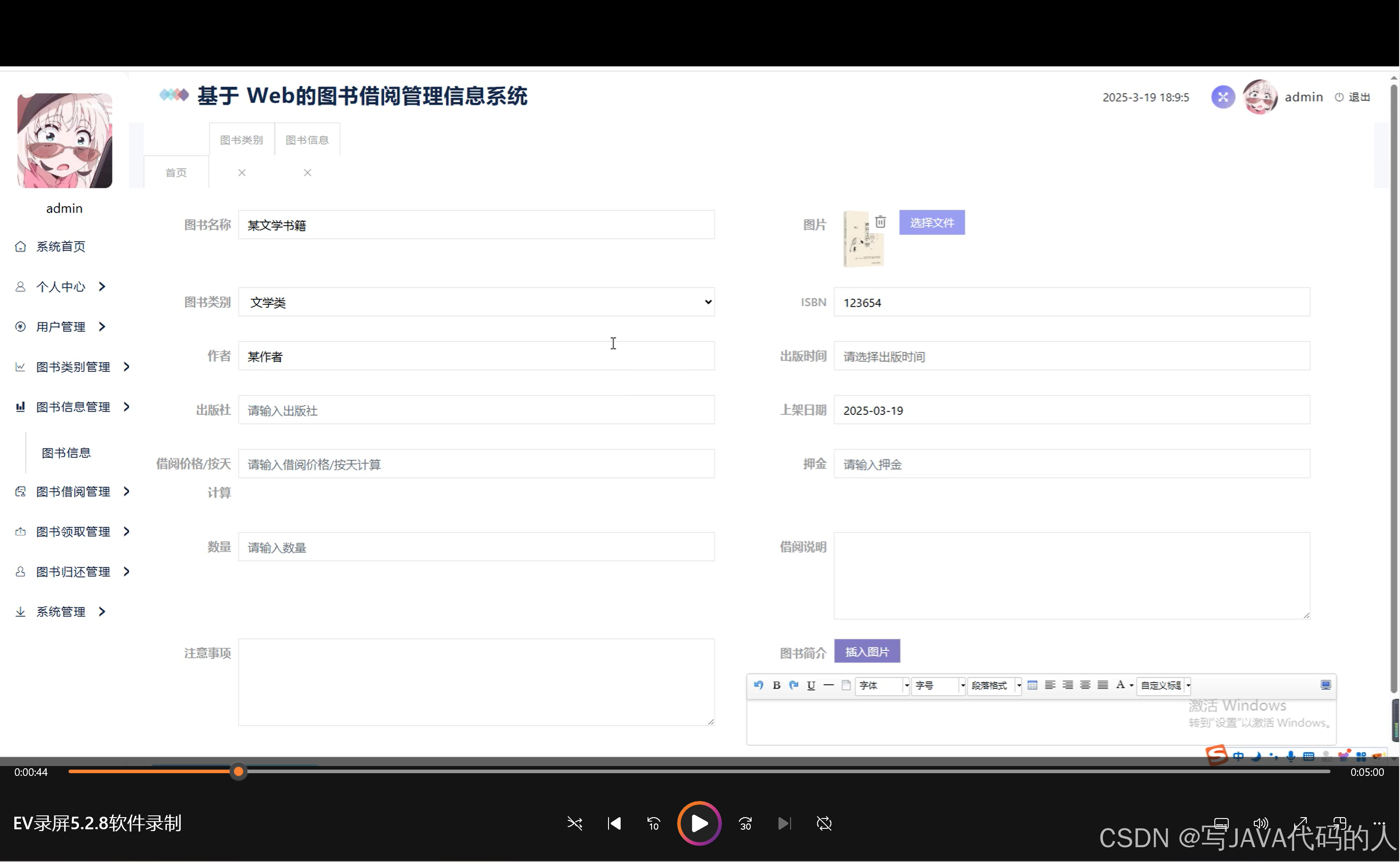The width and height of the screenshot is (1400, 862).
Task: Delete the uploaded book cover via trash icon
Action: tap(880, 221)
